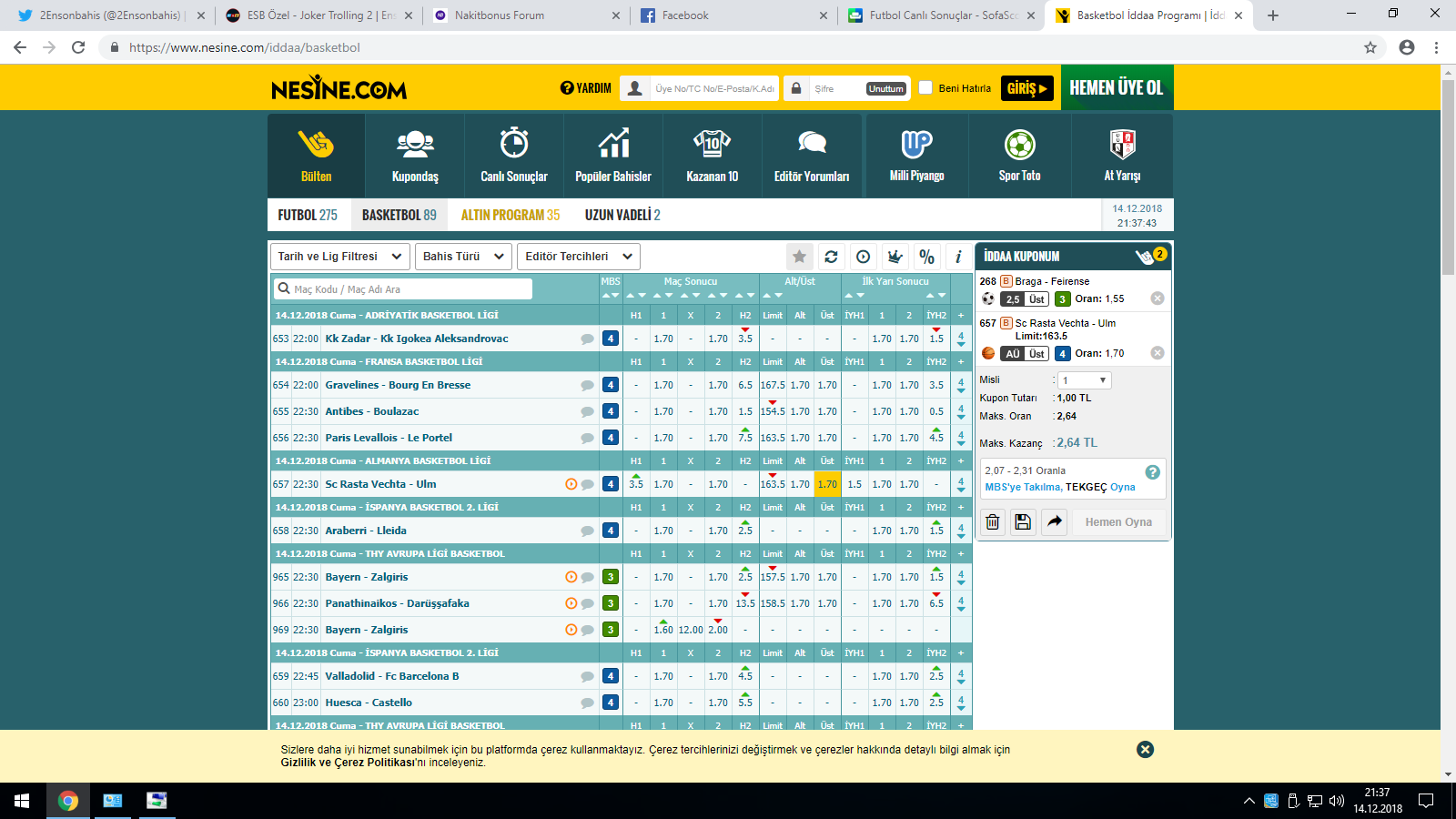
Task: Select away odds 2.00 for match 969
Action: [718, 630]
